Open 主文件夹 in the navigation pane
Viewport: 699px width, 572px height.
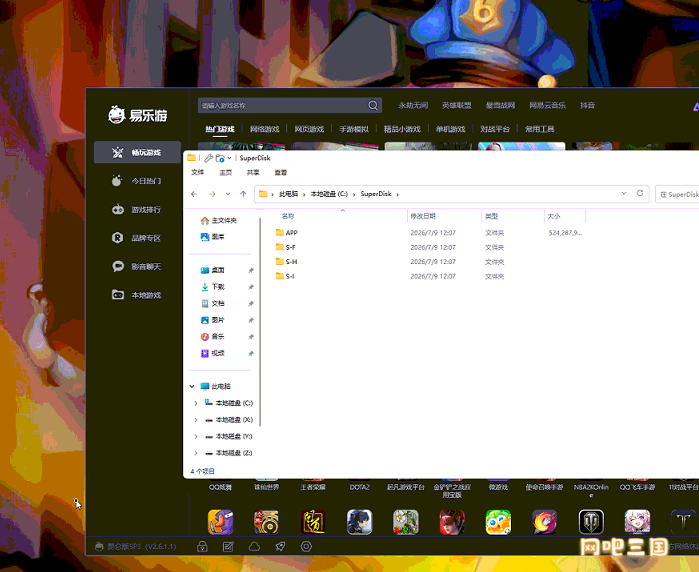pyautogui.click(x=218, y=221)
